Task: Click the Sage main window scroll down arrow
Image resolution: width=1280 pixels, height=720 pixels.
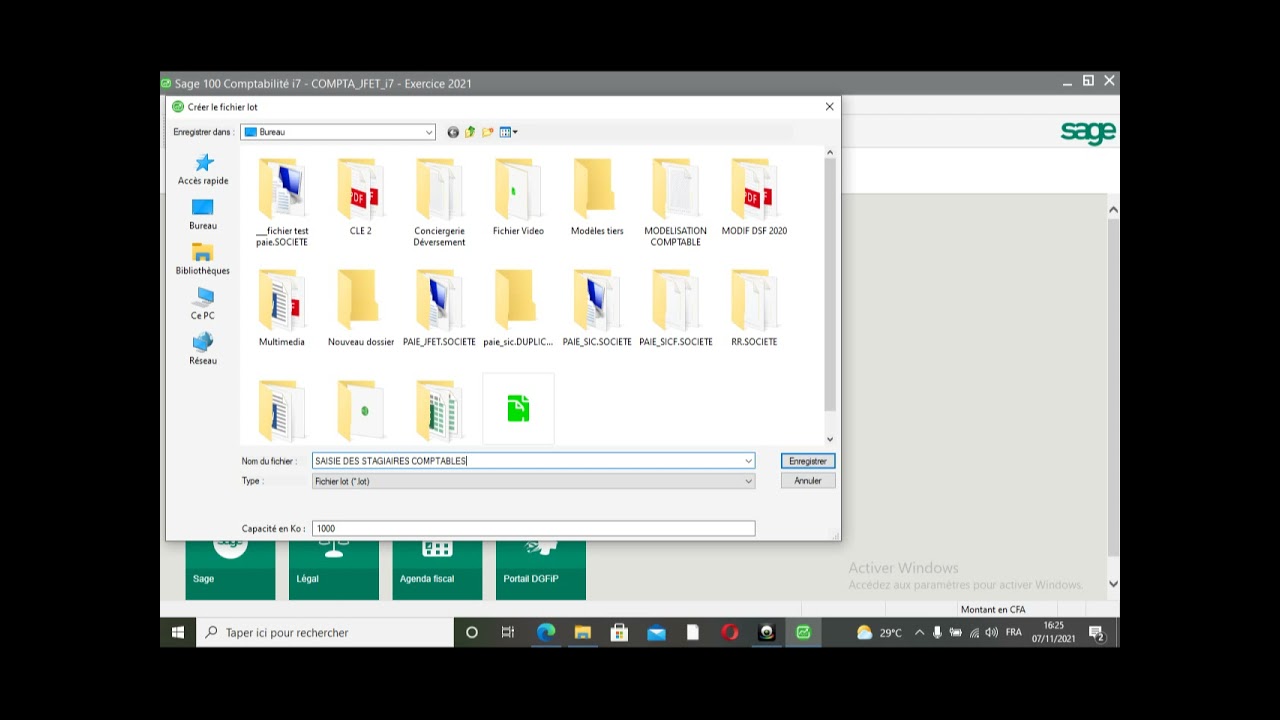Action: (1113, 584)
